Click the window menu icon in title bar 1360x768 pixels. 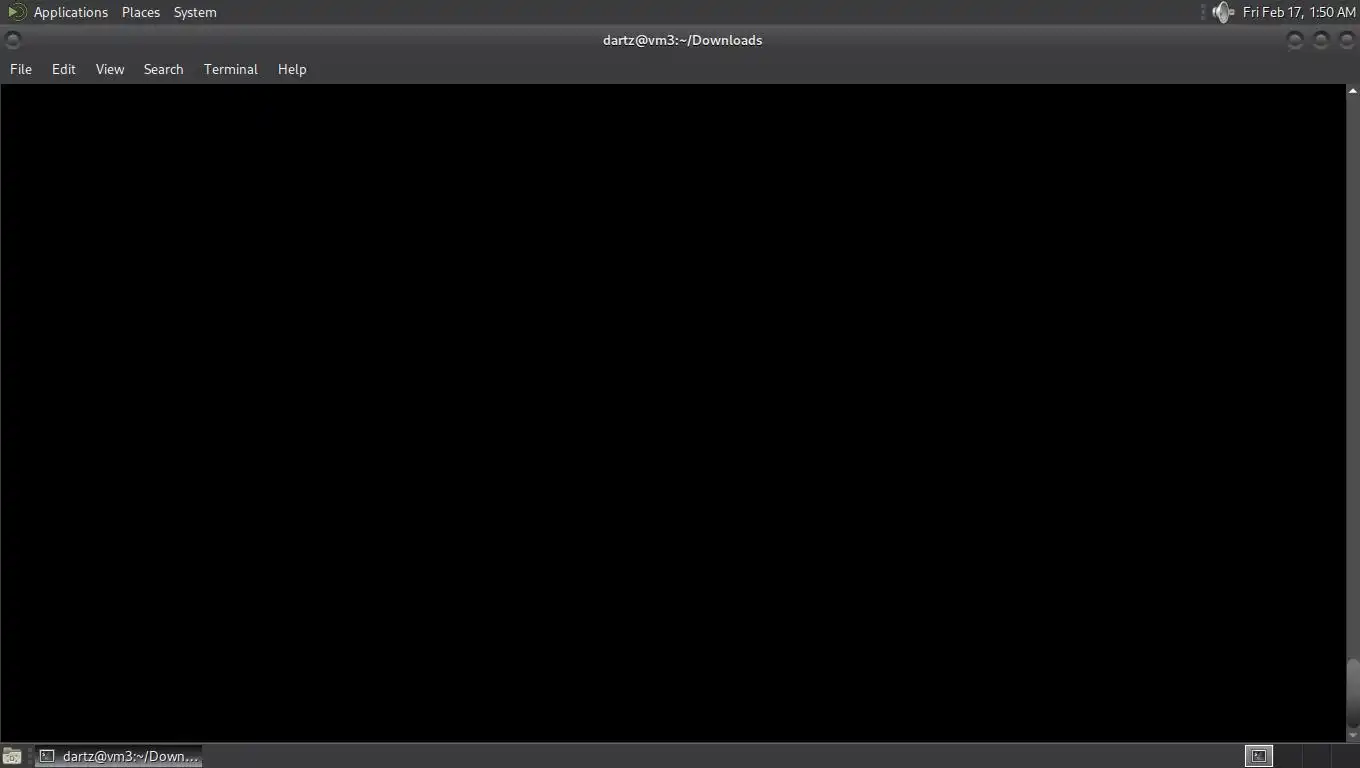click(12, 40)
